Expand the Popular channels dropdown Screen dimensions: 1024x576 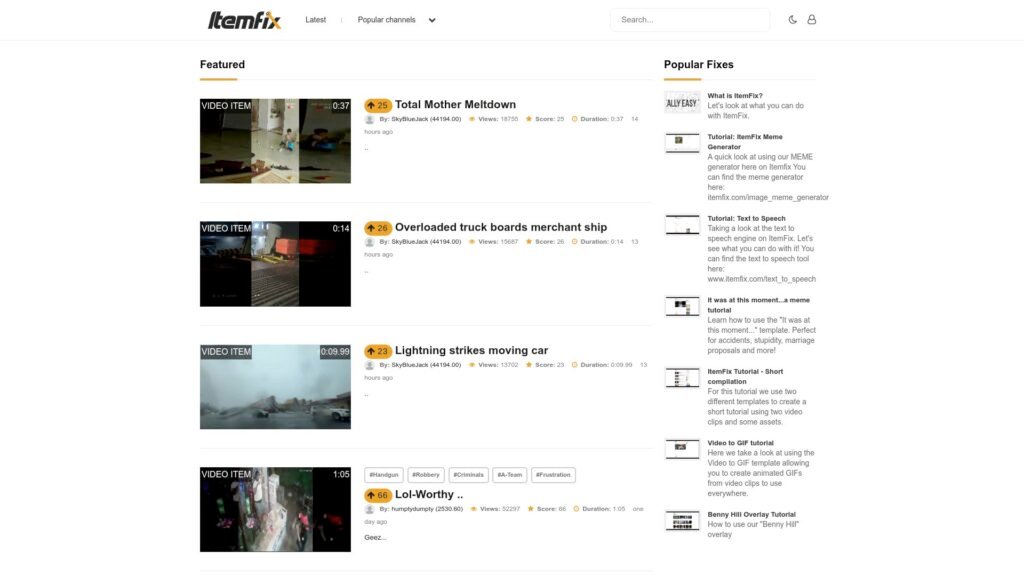point(397,20)
